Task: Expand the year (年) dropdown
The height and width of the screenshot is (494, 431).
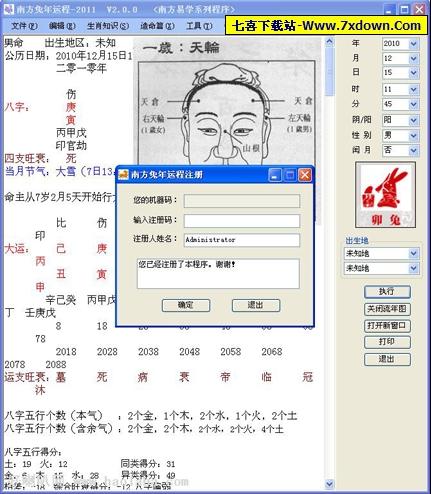Action: [x=413, y=44]
